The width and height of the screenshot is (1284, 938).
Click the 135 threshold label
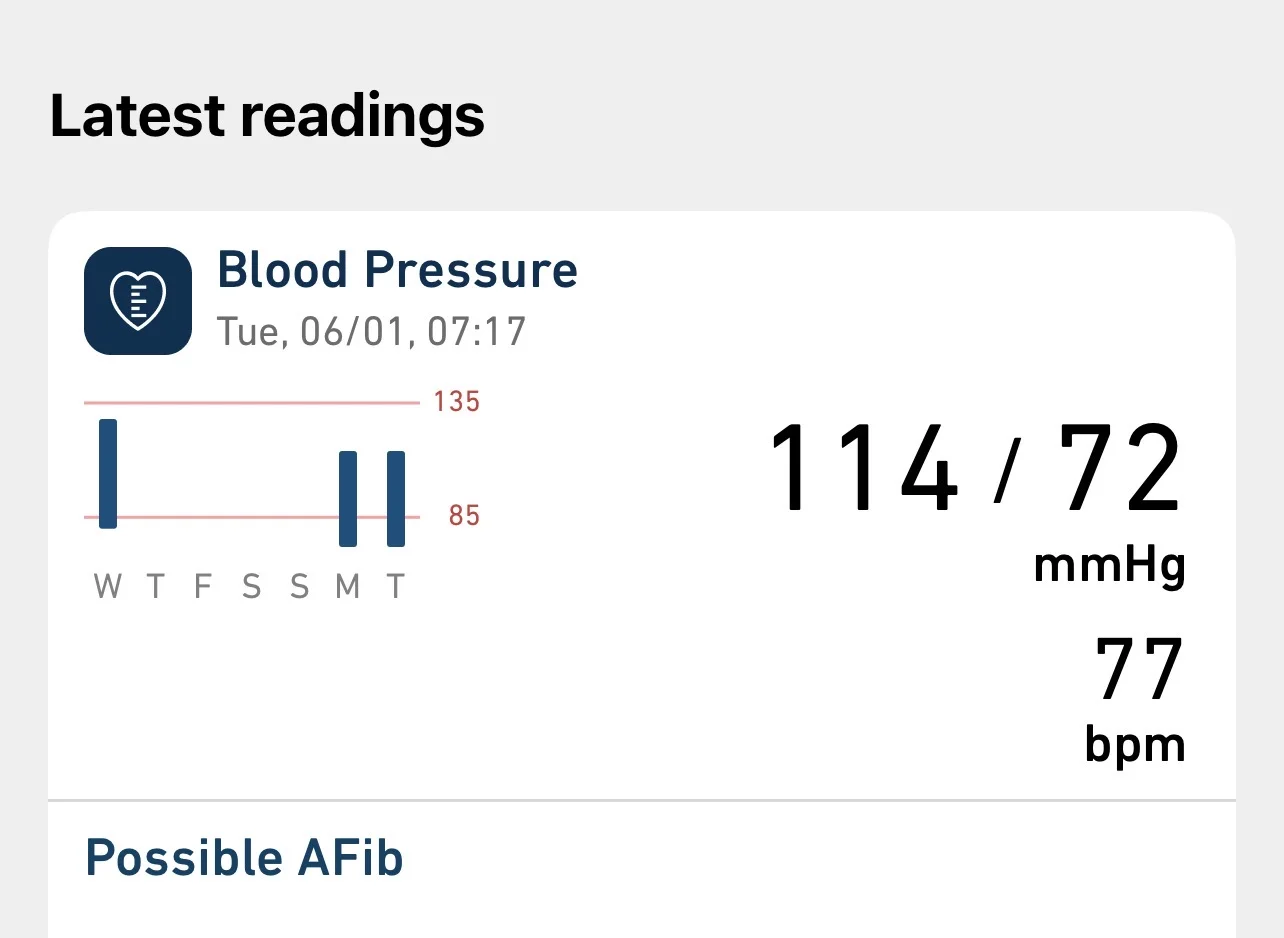click(456, 402)
